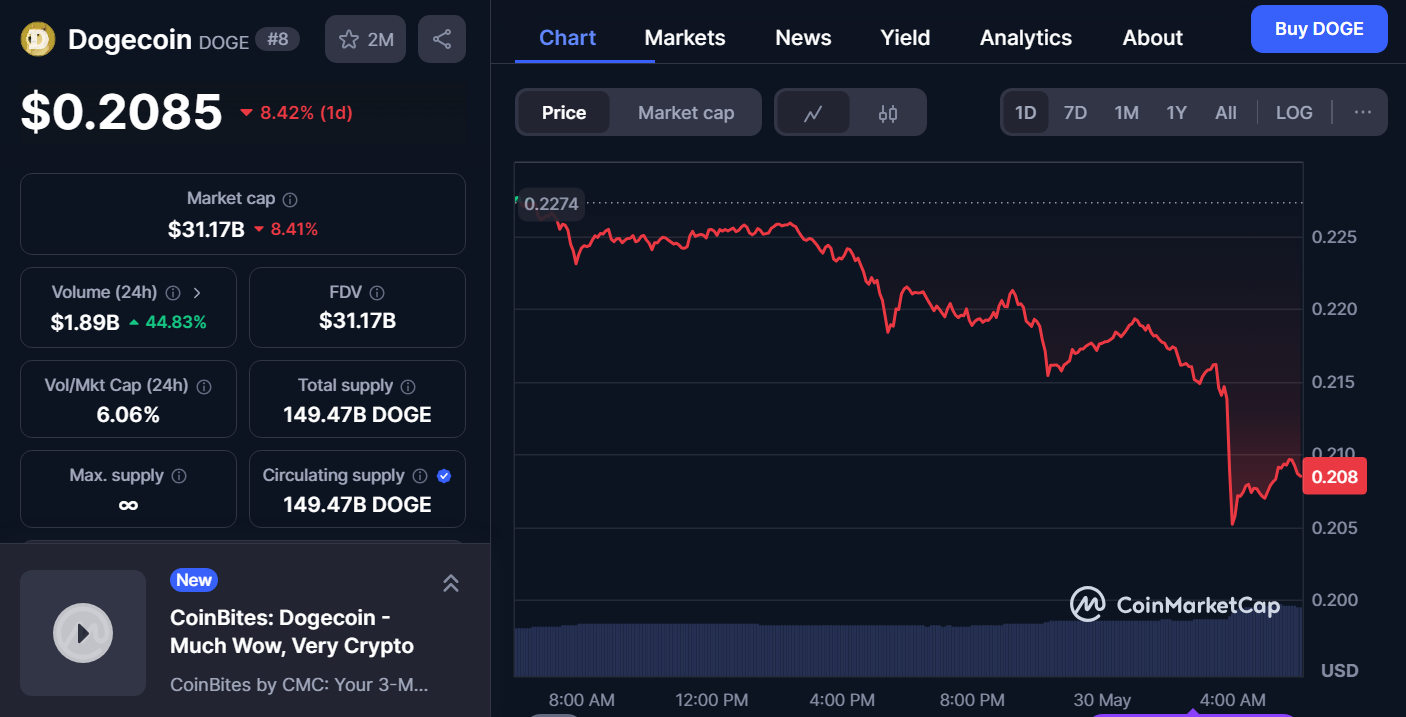
Task: Set chart range to 1M
Action: [x=1127, y=113]
